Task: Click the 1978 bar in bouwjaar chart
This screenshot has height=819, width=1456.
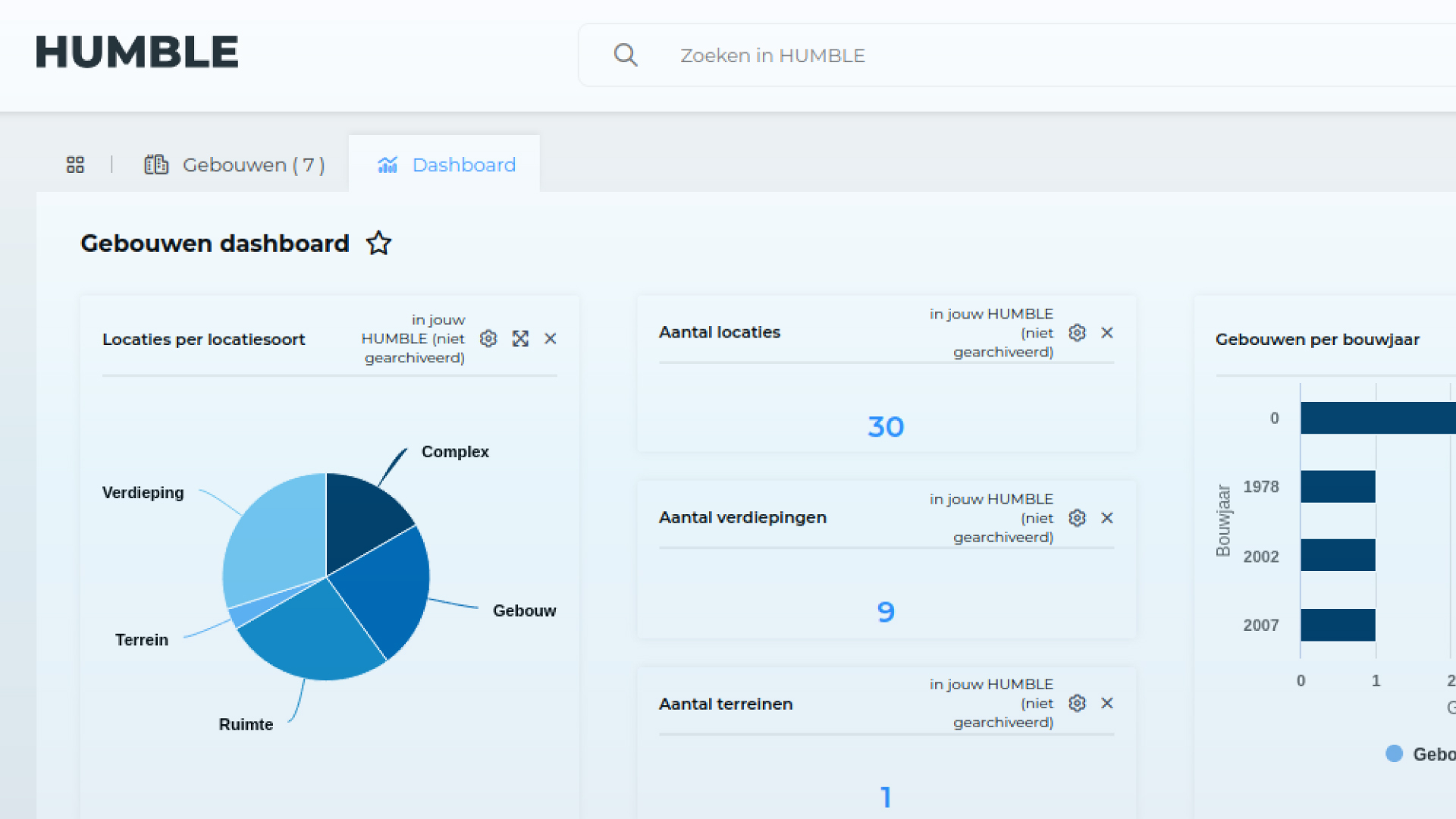Action: point(1338,487)
